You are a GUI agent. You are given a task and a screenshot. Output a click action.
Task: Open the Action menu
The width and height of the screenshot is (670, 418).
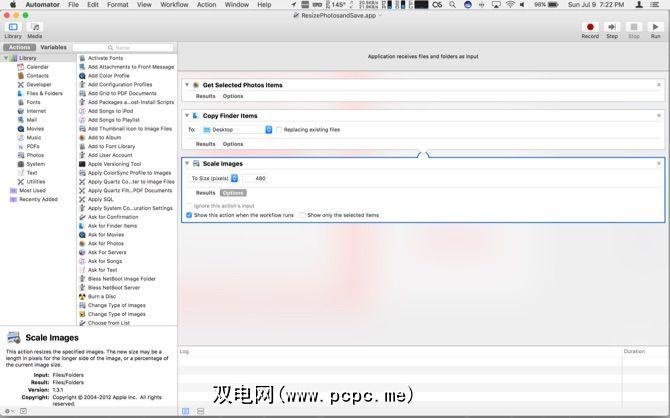point(206,5)
